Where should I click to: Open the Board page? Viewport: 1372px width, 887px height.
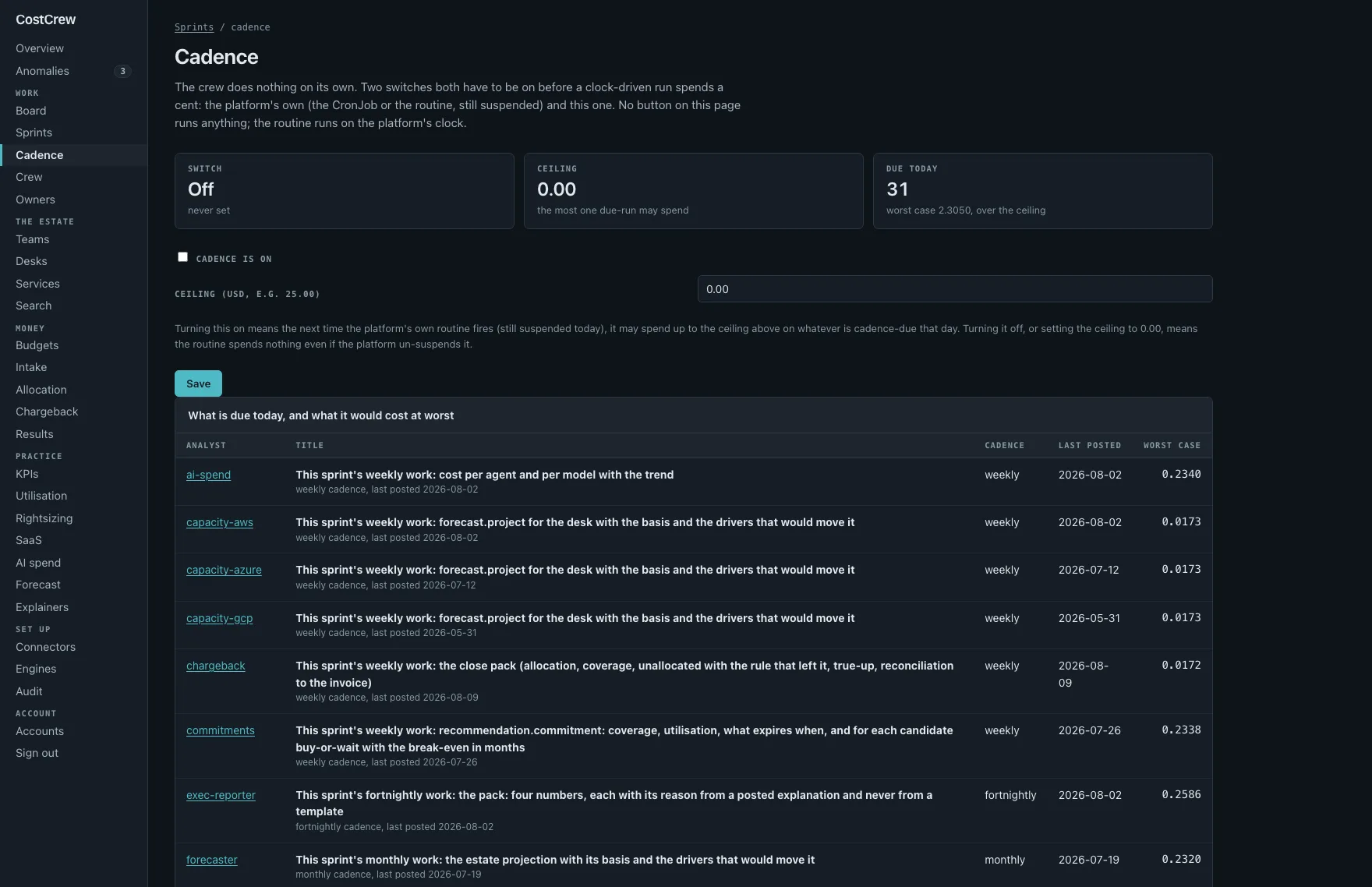tap(73, 111)
